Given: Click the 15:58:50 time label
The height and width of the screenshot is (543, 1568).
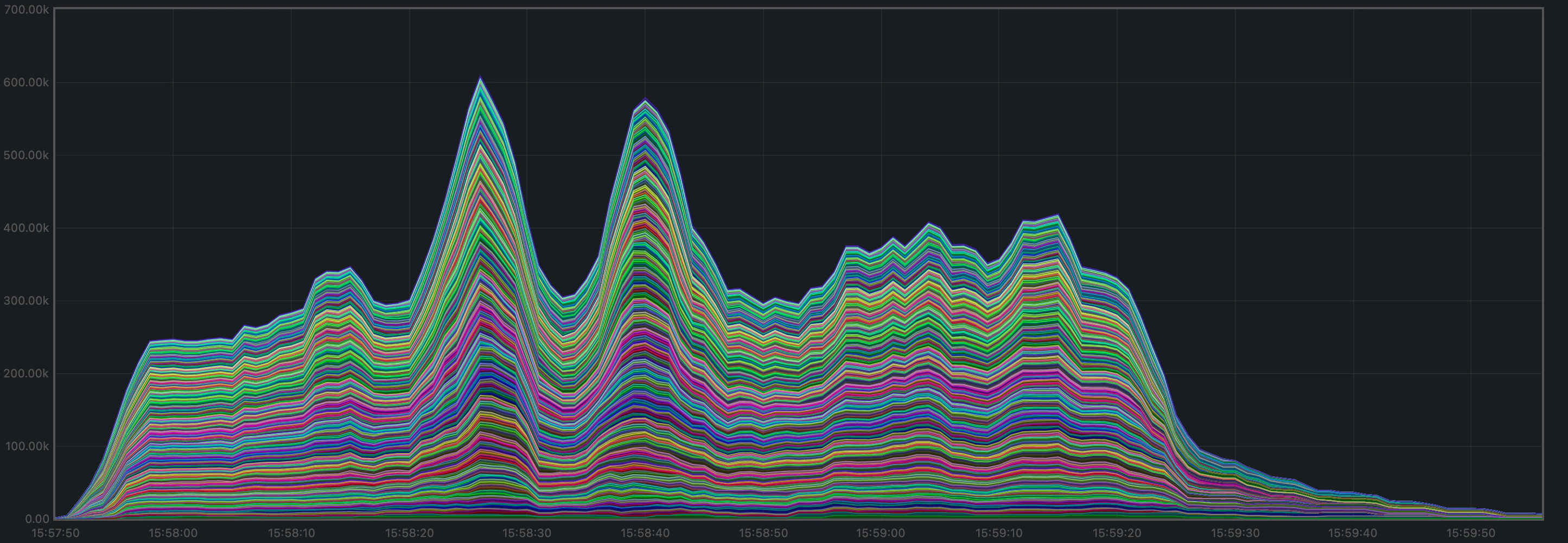Looking at the screenshot, I should point(762,532).
